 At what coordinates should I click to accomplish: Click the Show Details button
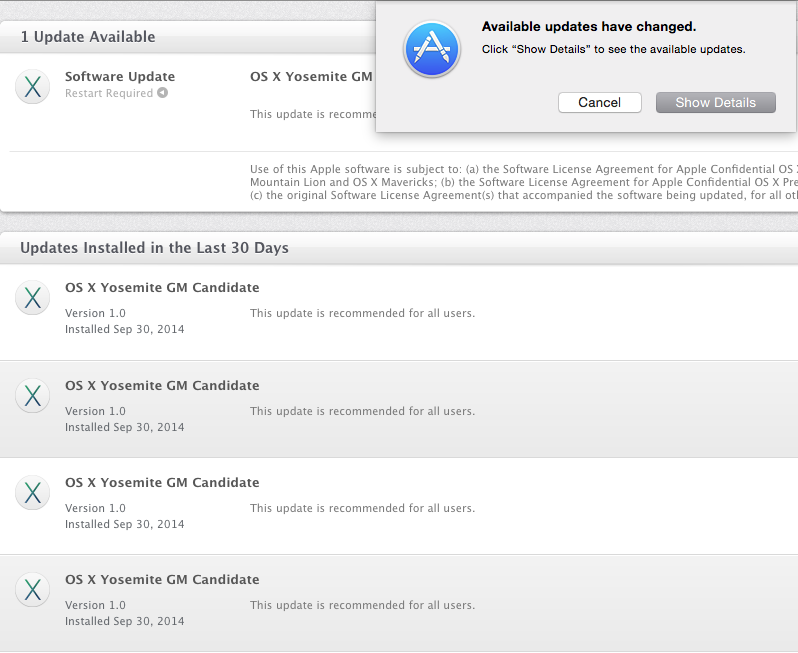[715, 102]
